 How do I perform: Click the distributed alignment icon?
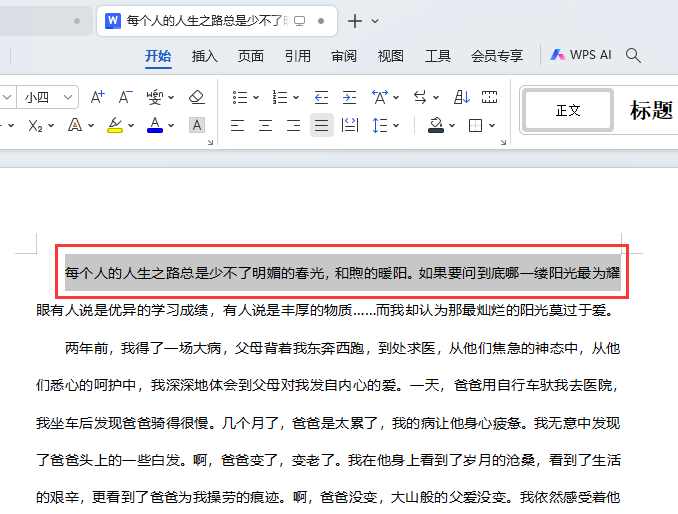(x=350, y=126)
